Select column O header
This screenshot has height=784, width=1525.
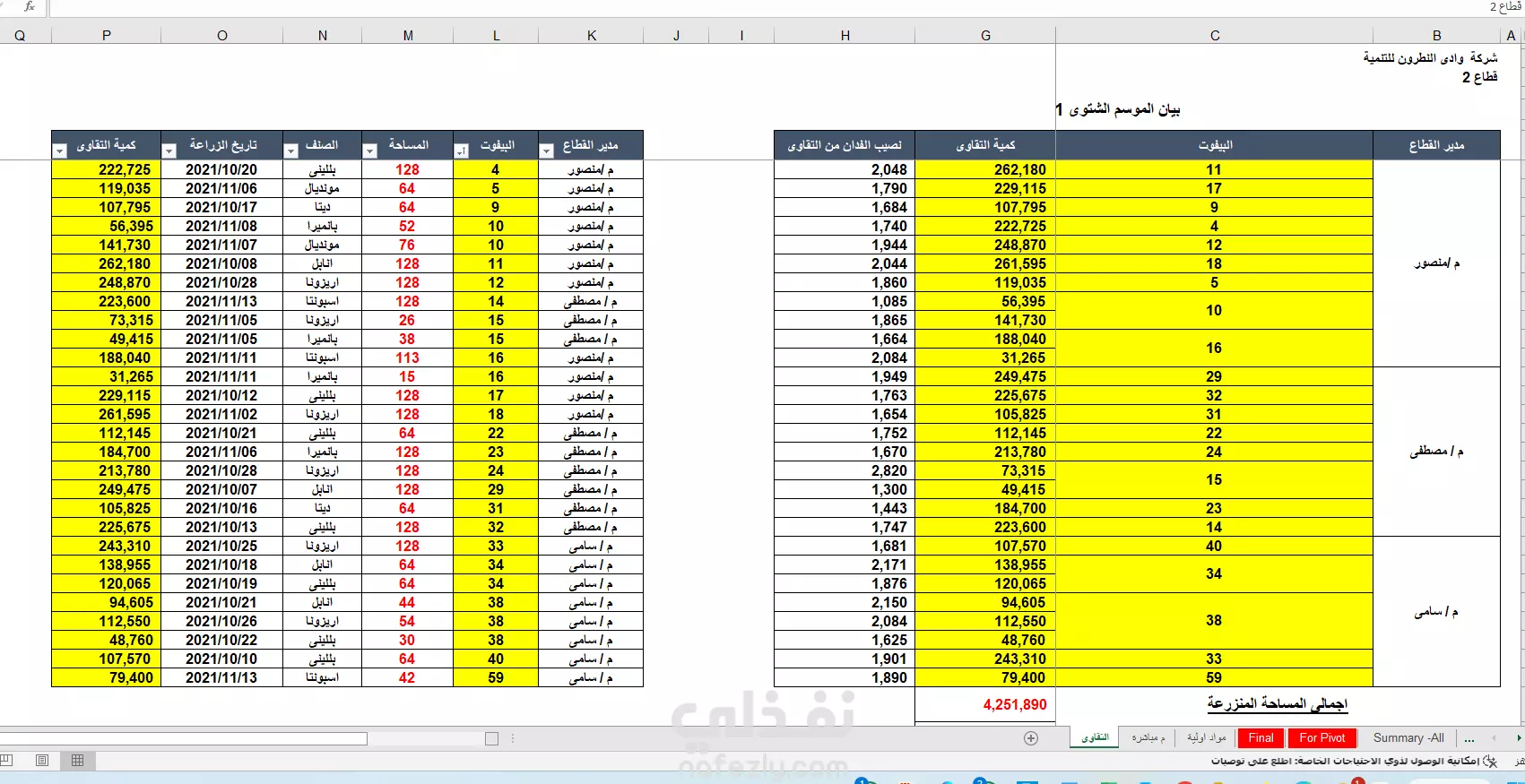[x=222, y=36]
